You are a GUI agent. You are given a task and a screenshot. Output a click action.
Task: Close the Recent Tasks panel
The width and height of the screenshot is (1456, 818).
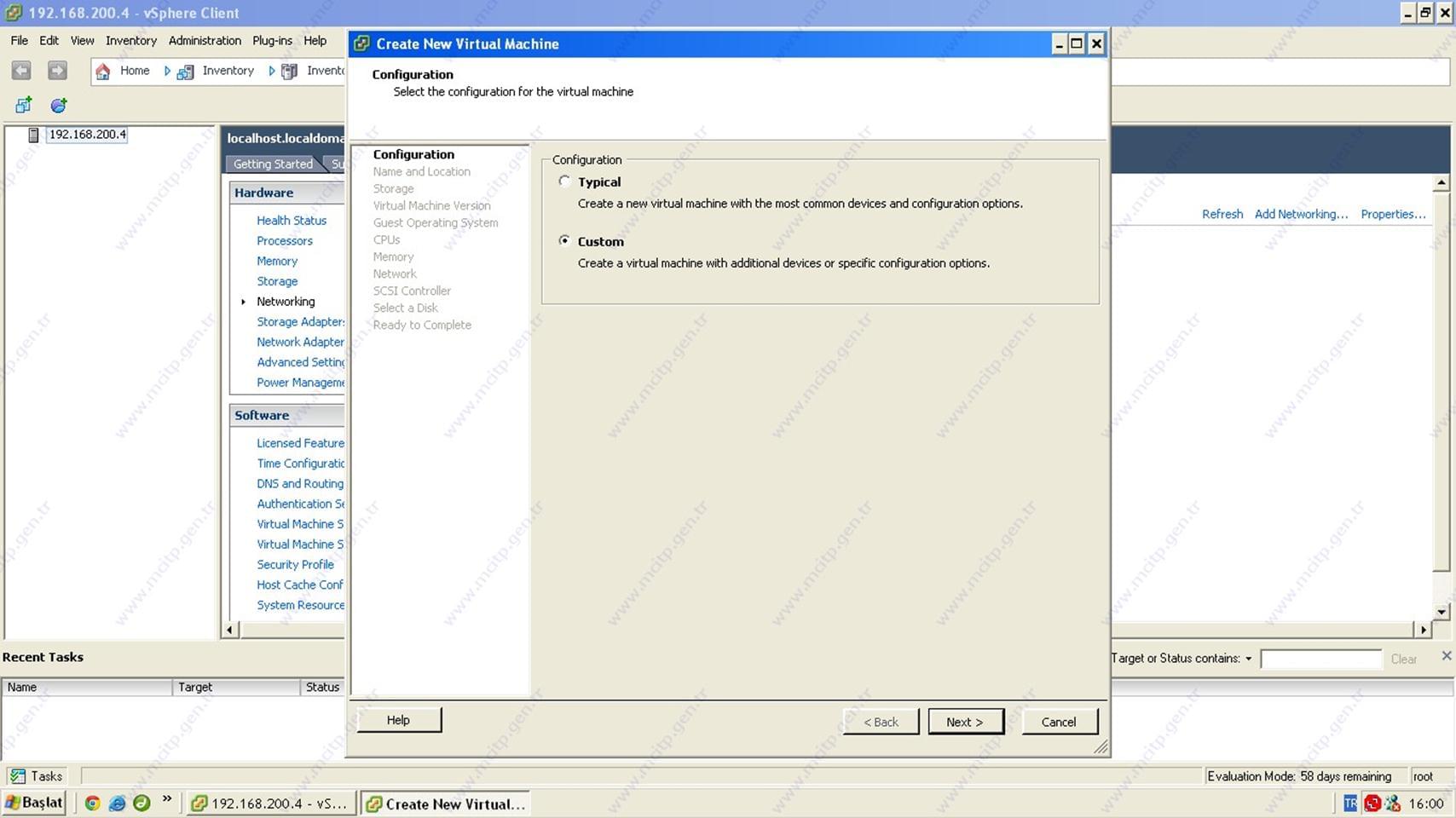pos(1446,655)
